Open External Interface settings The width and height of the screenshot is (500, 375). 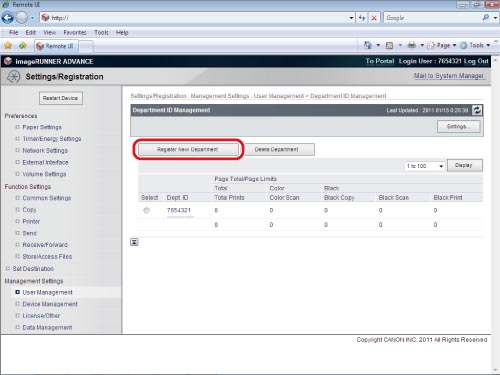point(45,162)
